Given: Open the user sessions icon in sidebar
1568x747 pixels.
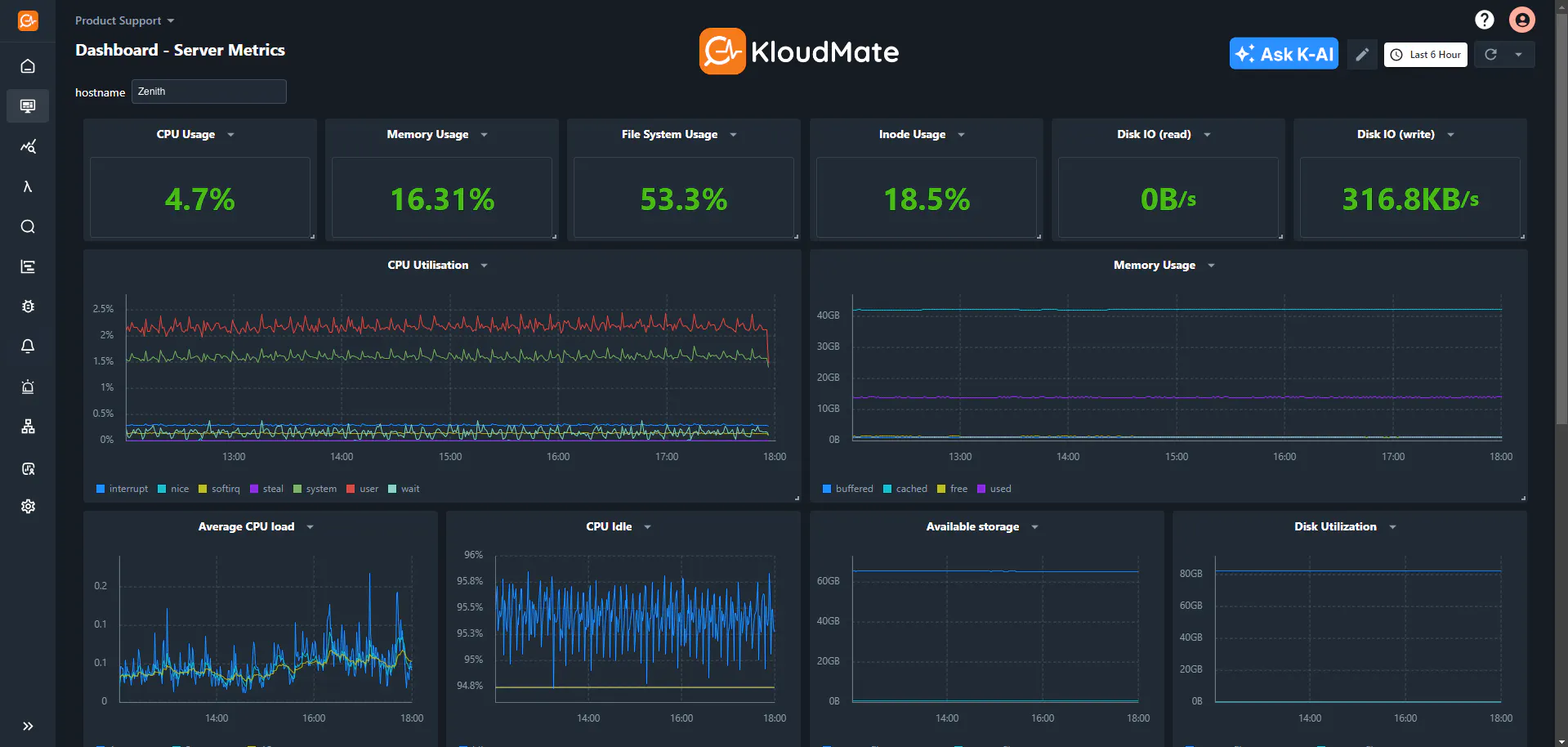Looking at the screenshot, I should (x=28, y=468).
